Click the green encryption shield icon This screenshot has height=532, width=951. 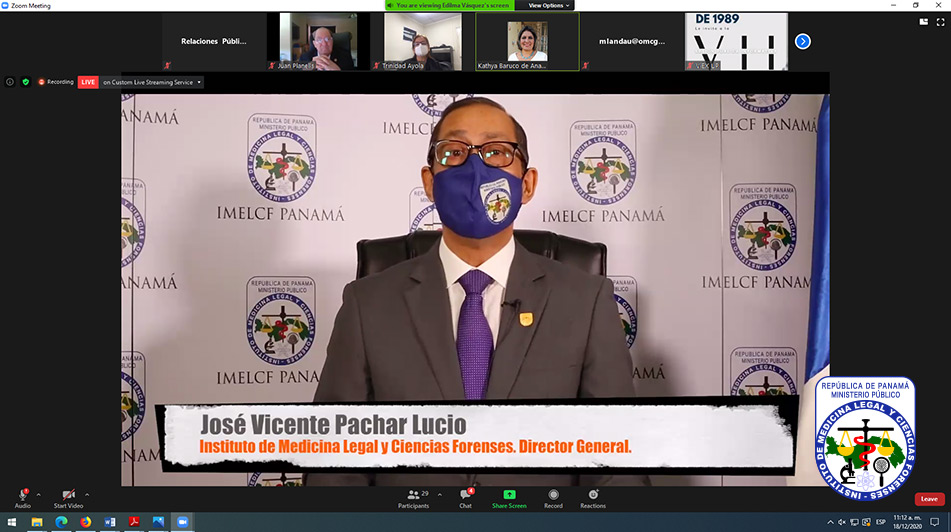click(25, 82)
